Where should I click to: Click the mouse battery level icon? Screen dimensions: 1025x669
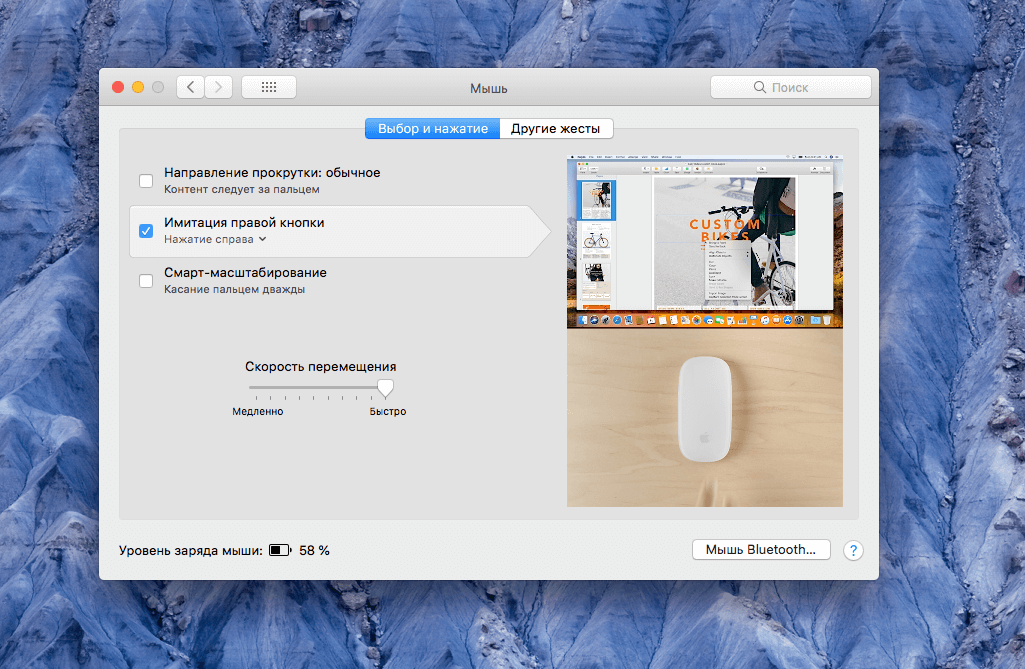coord(280,550)
